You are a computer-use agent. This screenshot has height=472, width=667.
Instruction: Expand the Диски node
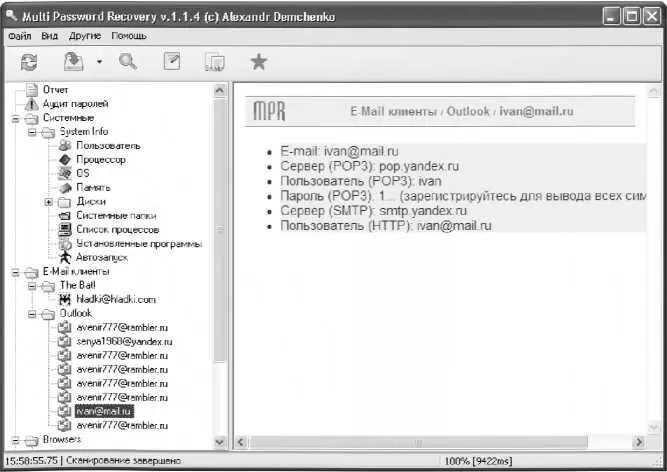click(x=48, y=202)
